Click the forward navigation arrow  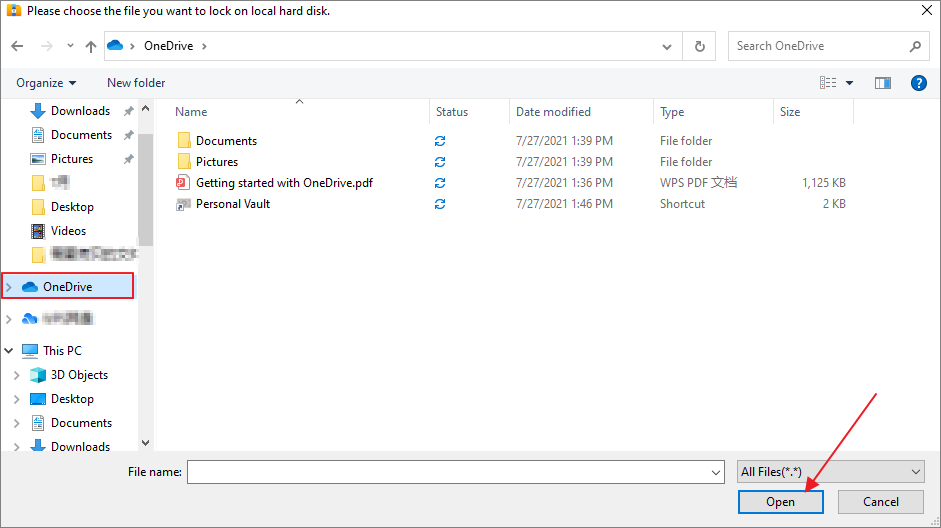pyautogui.click(x=46, y=46)
